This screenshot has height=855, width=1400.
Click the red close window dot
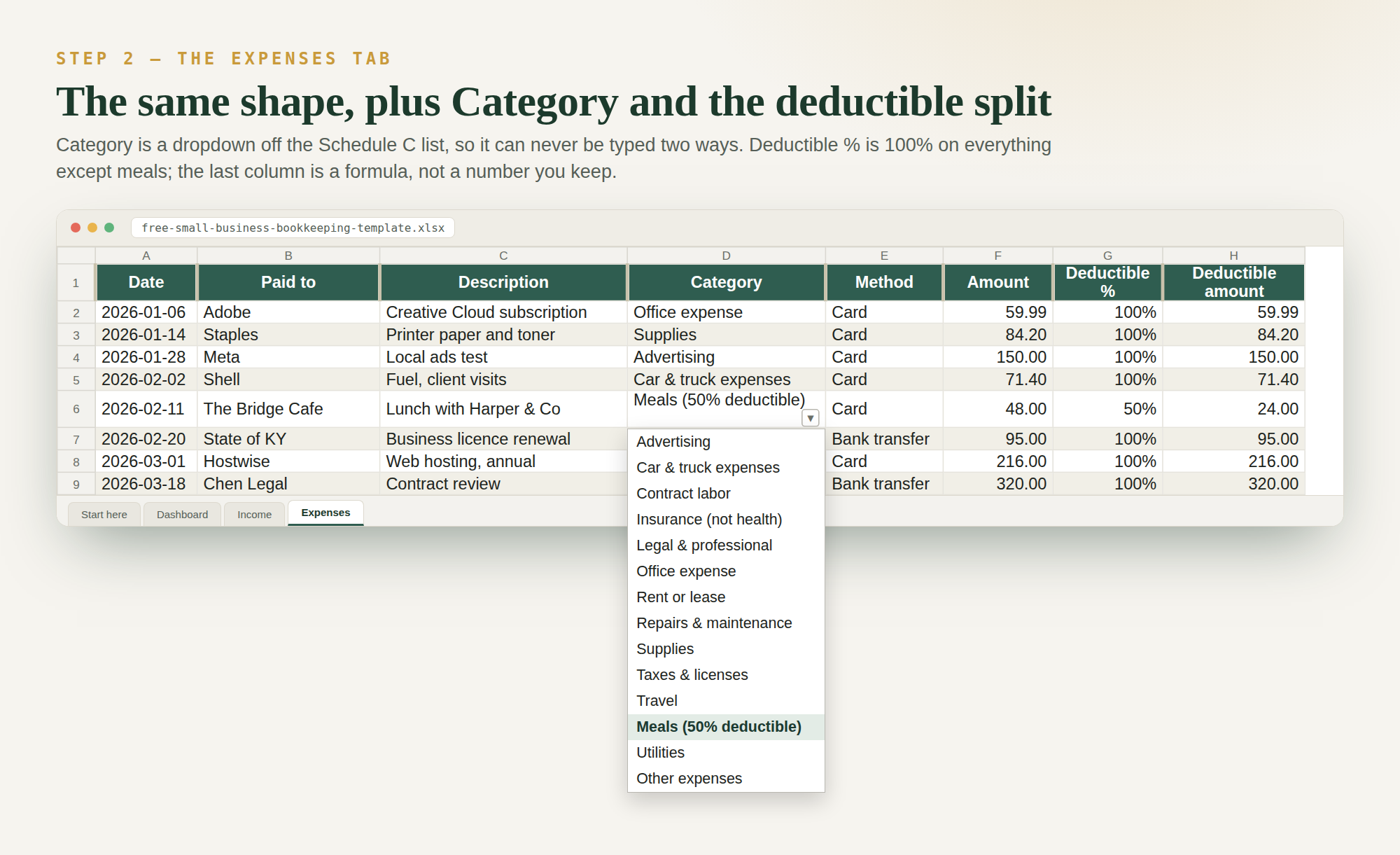click(x=76, y=228)
